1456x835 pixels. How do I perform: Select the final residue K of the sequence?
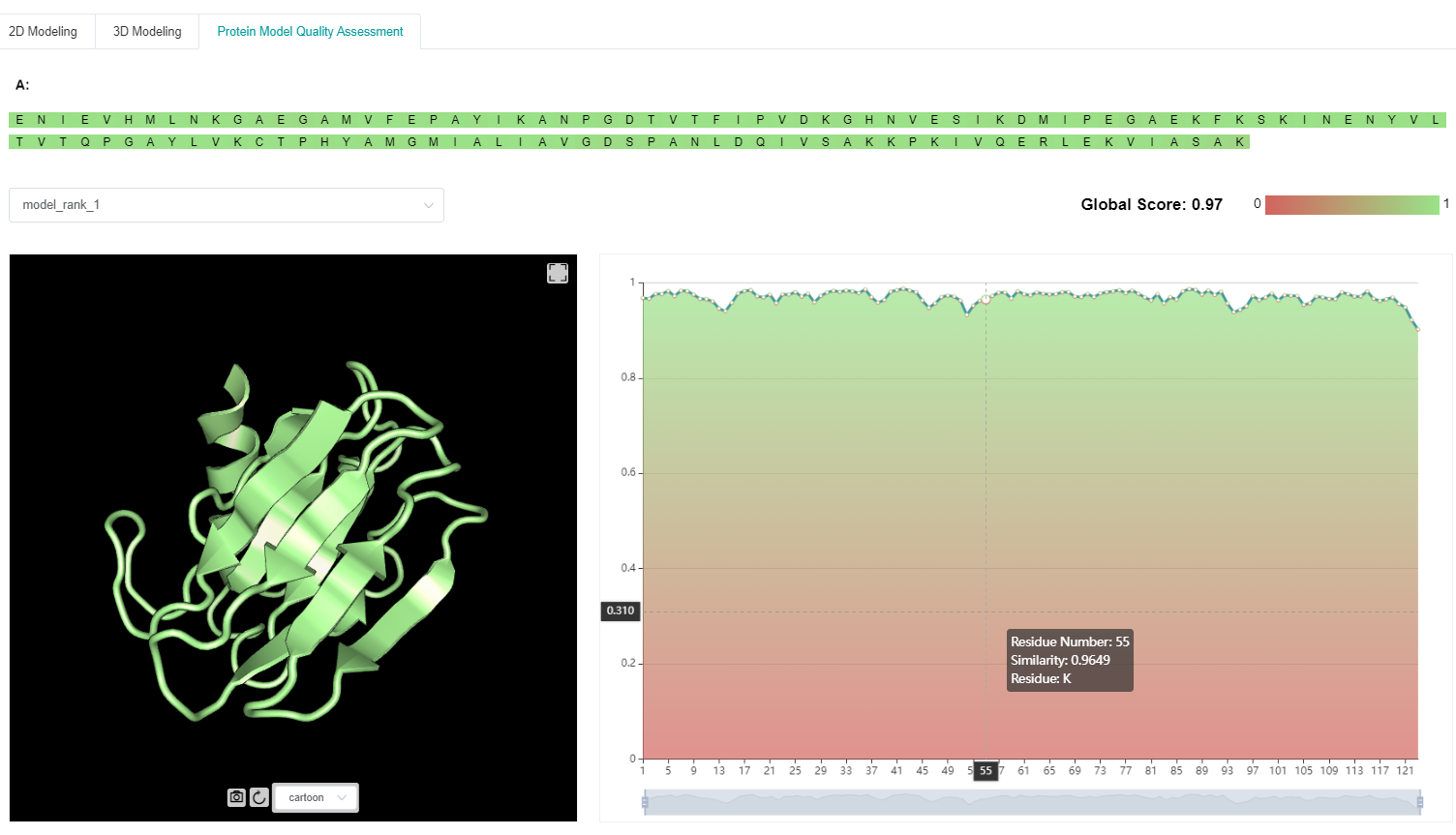1239,142
